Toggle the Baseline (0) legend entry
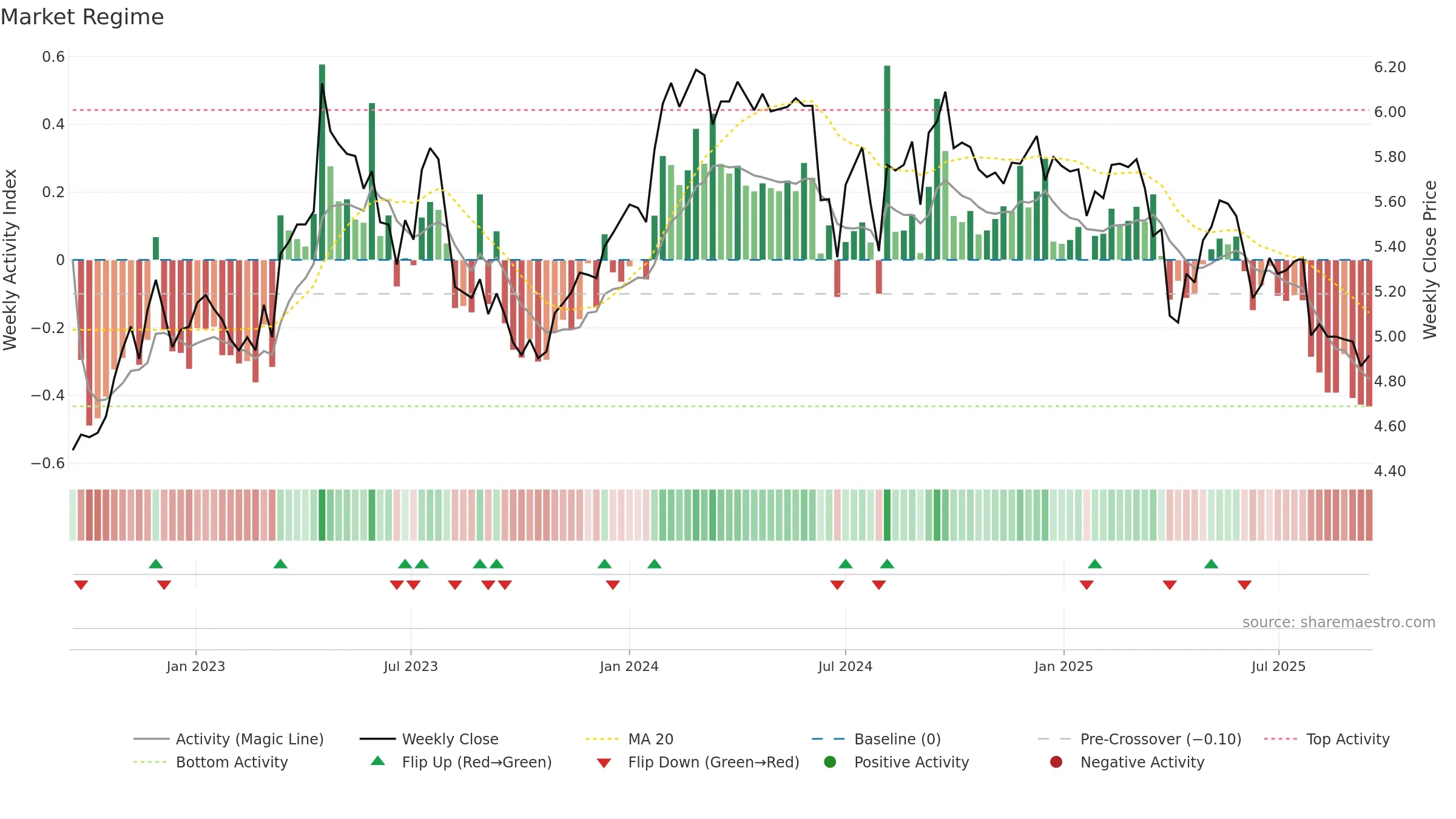Screen dimensions: 1456x819 tap(876, 739)
